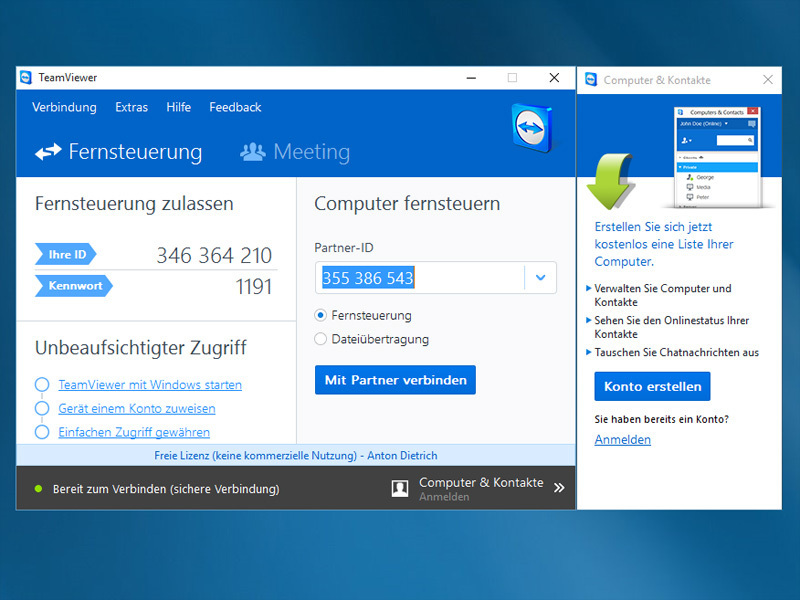Image resolution: width=800 pixels, height=600 pixels.
Task: Click Sehen Sie den Onlinestatus bullet text
Action: [671, 327]
